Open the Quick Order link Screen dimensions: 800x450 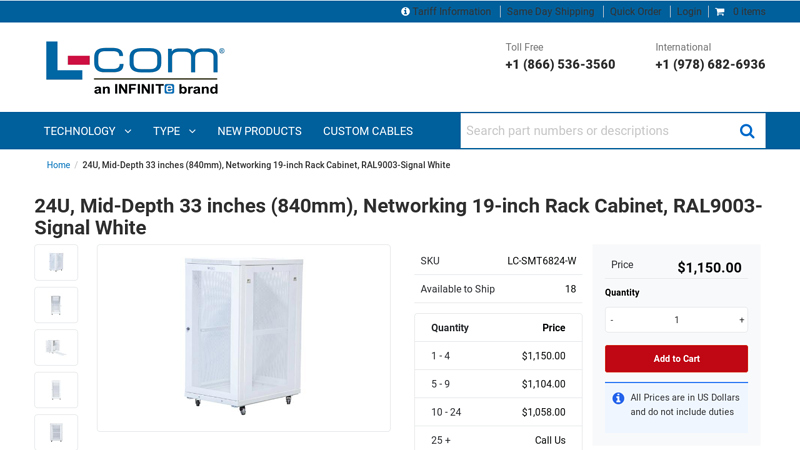(636, 12)
